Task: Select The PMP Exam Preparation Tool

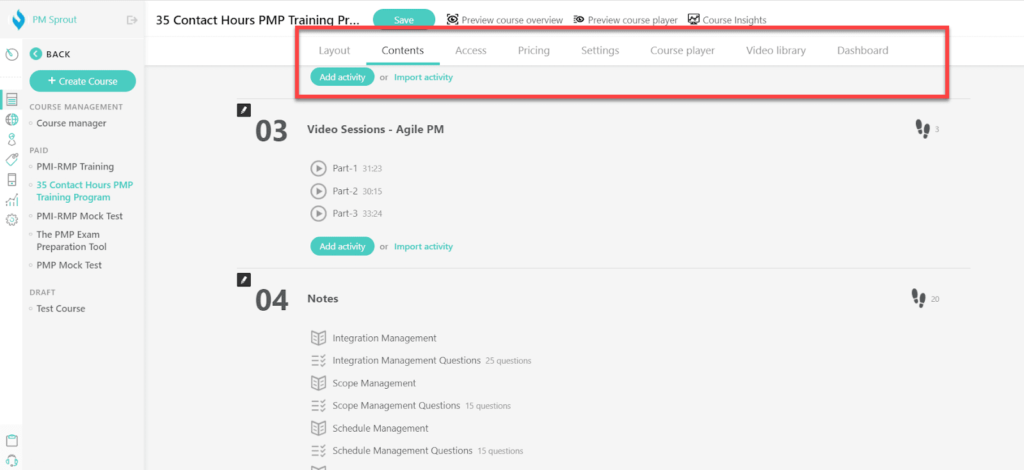Action: coord(72,240)
